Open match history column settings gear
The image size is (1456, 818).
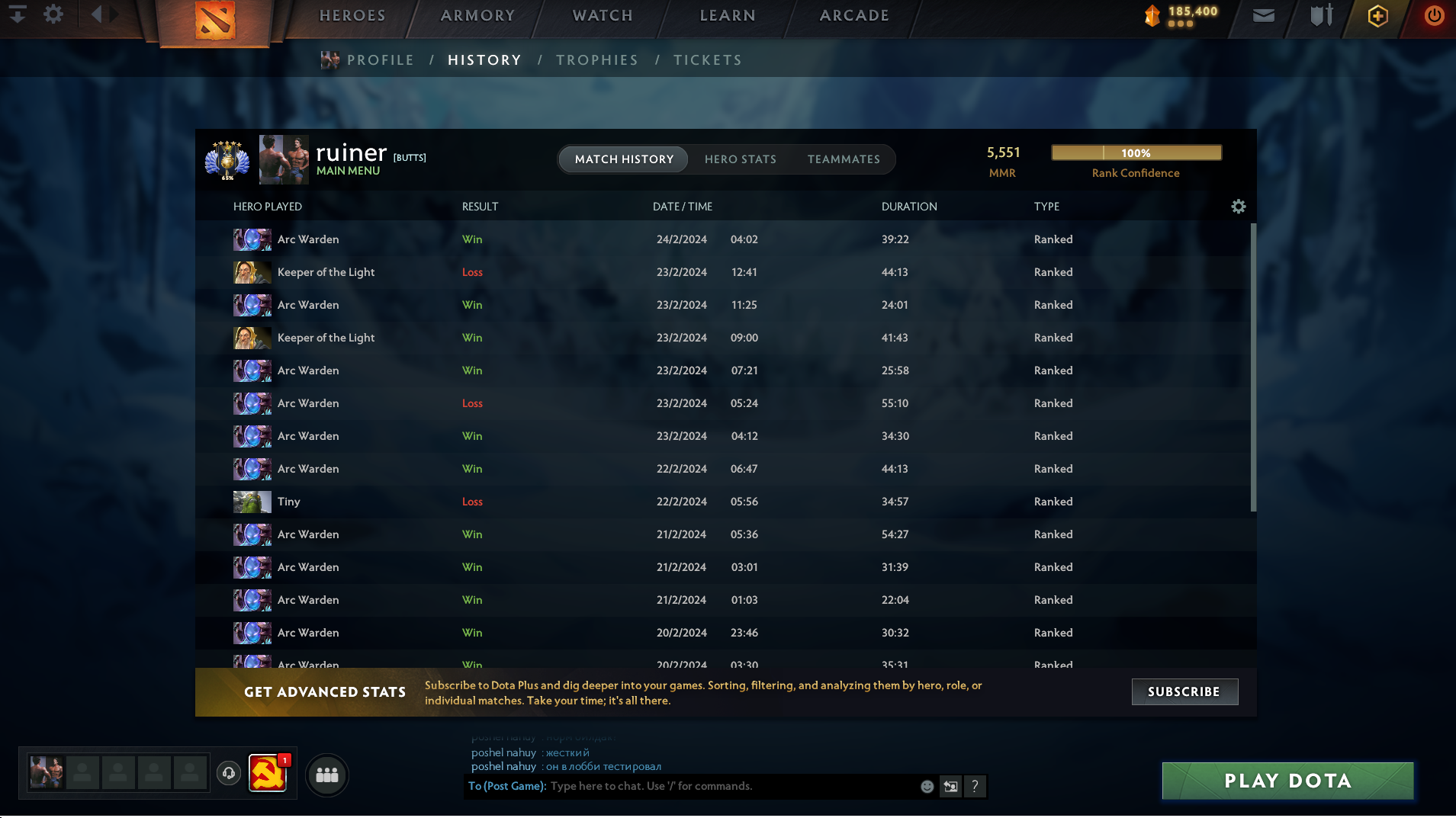pos(1239,207)
